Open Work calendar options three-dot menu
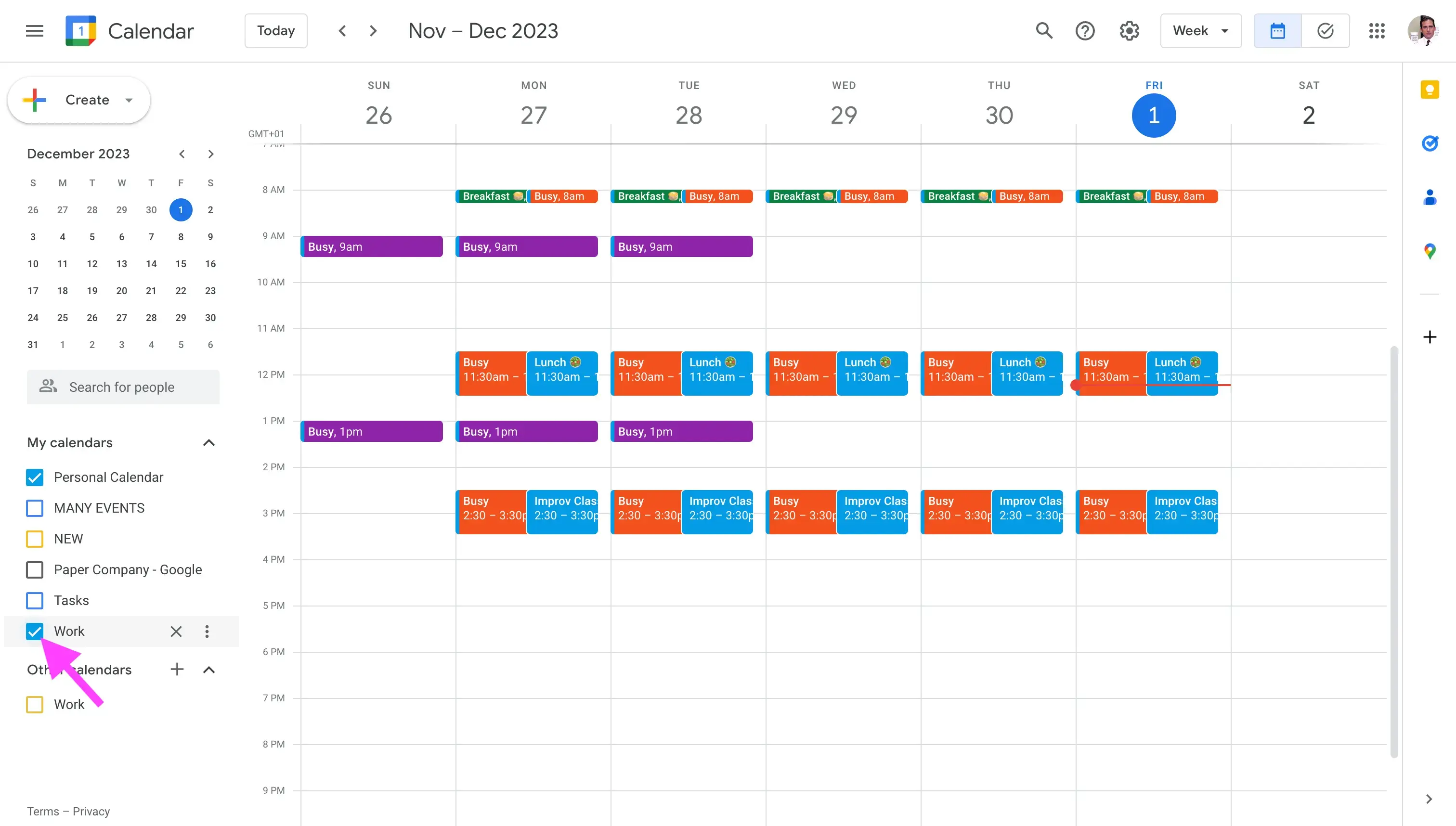 tap(207, 631)
